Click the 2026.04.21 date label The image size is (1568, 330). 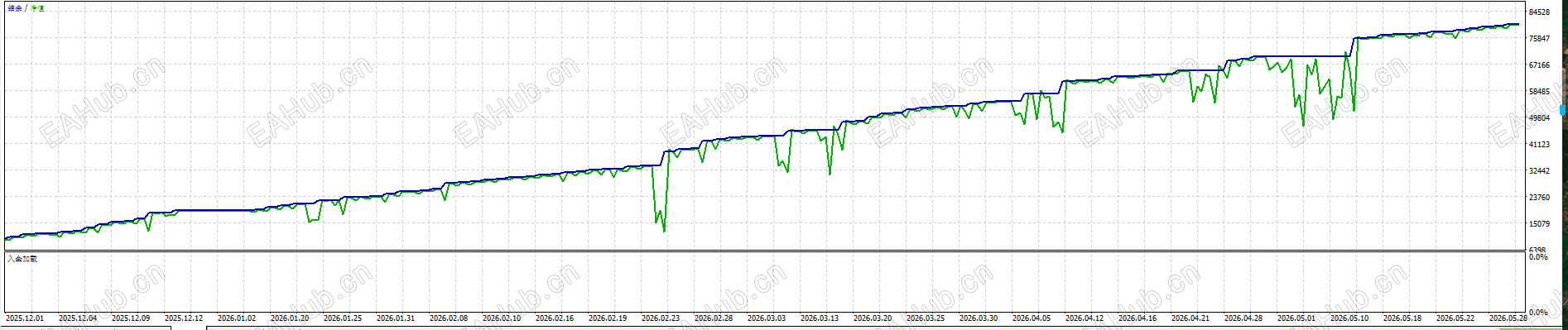pyautogui.click(x=1190, y=318)
